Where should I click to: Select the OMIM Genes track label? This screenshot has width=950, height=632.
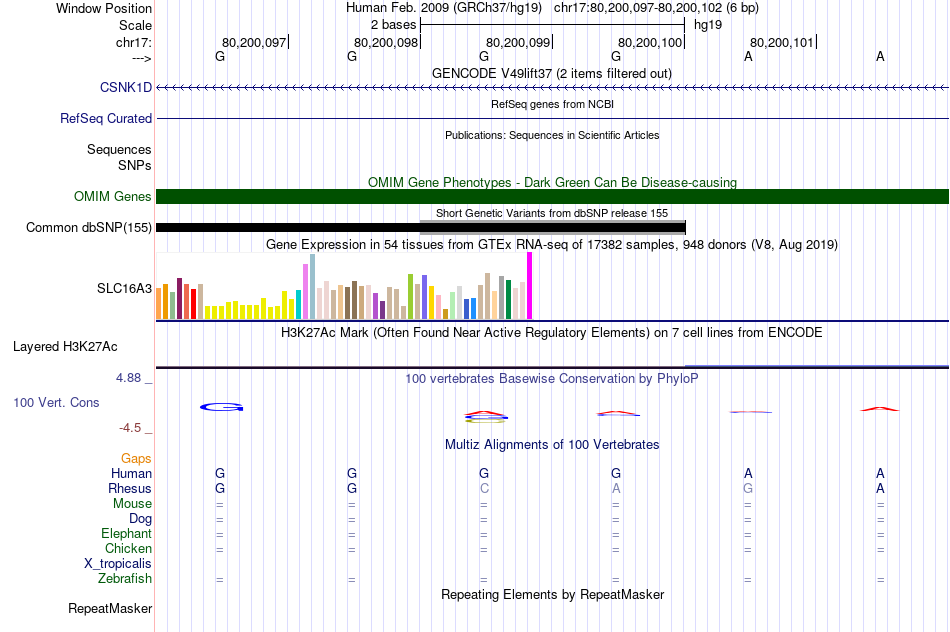pos(112,196)
